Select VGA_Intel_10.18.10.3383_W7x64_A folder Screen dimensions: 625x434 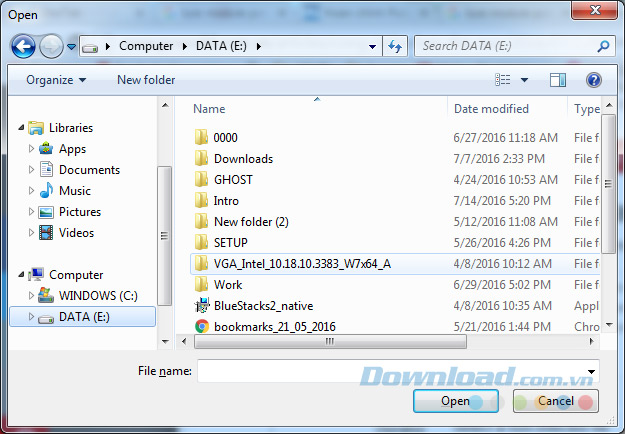395,264
